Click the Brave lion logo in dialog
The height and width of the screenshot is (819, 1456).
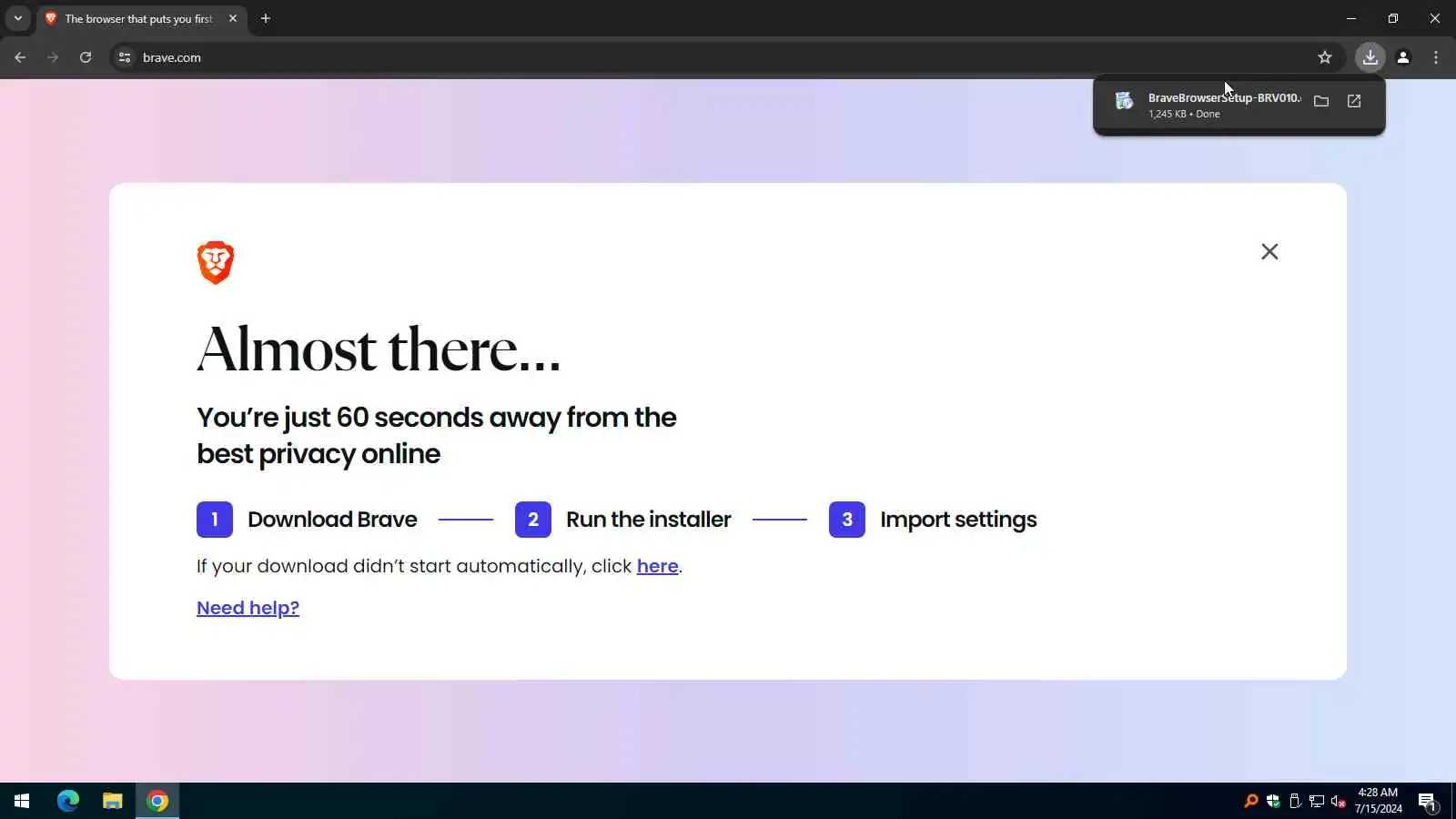[x=216, y=263]
